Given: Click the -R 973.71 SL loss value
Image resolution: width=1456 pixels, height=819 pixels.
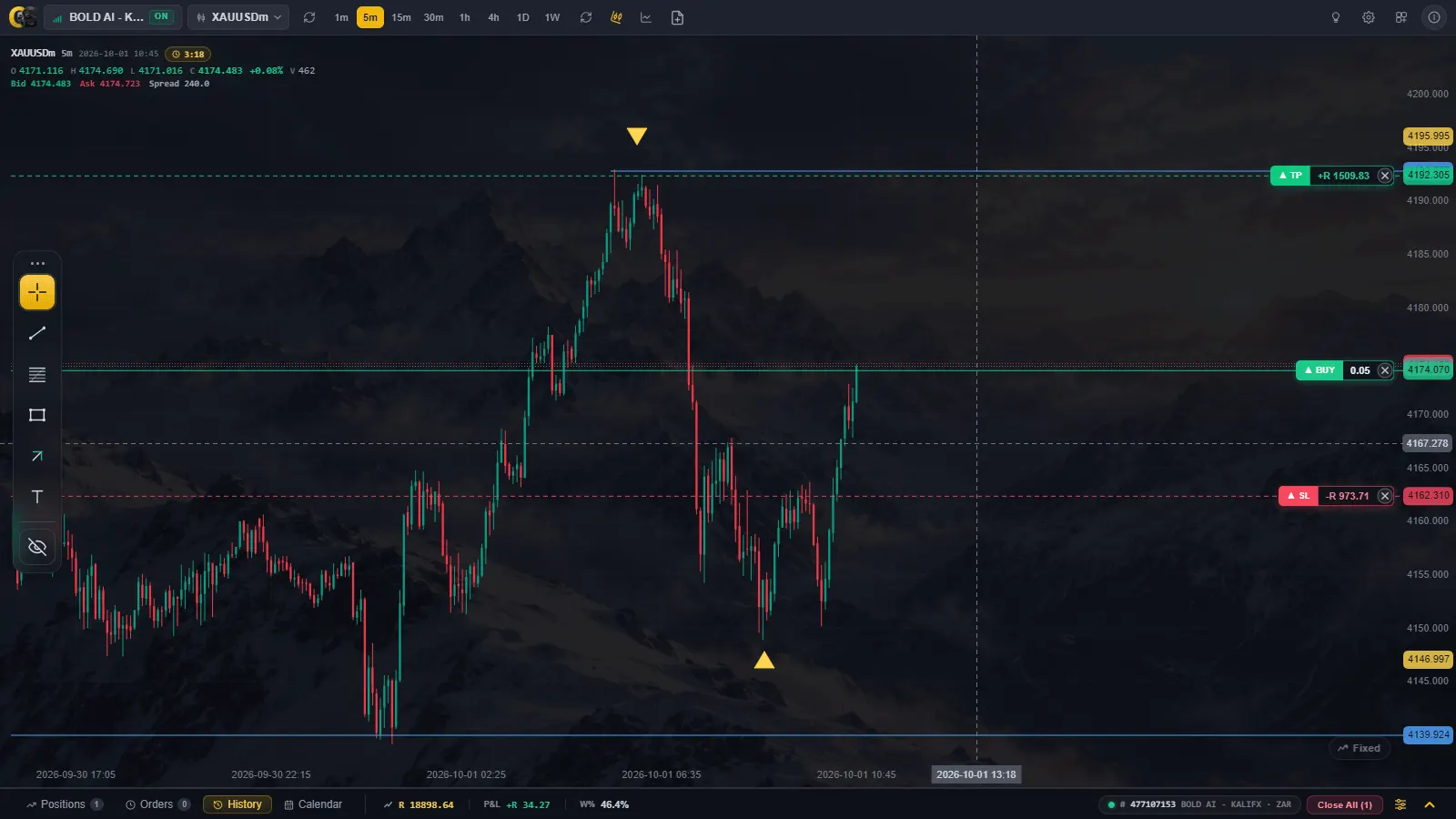Looking at the screenshot, I should tap(1348, 496).
